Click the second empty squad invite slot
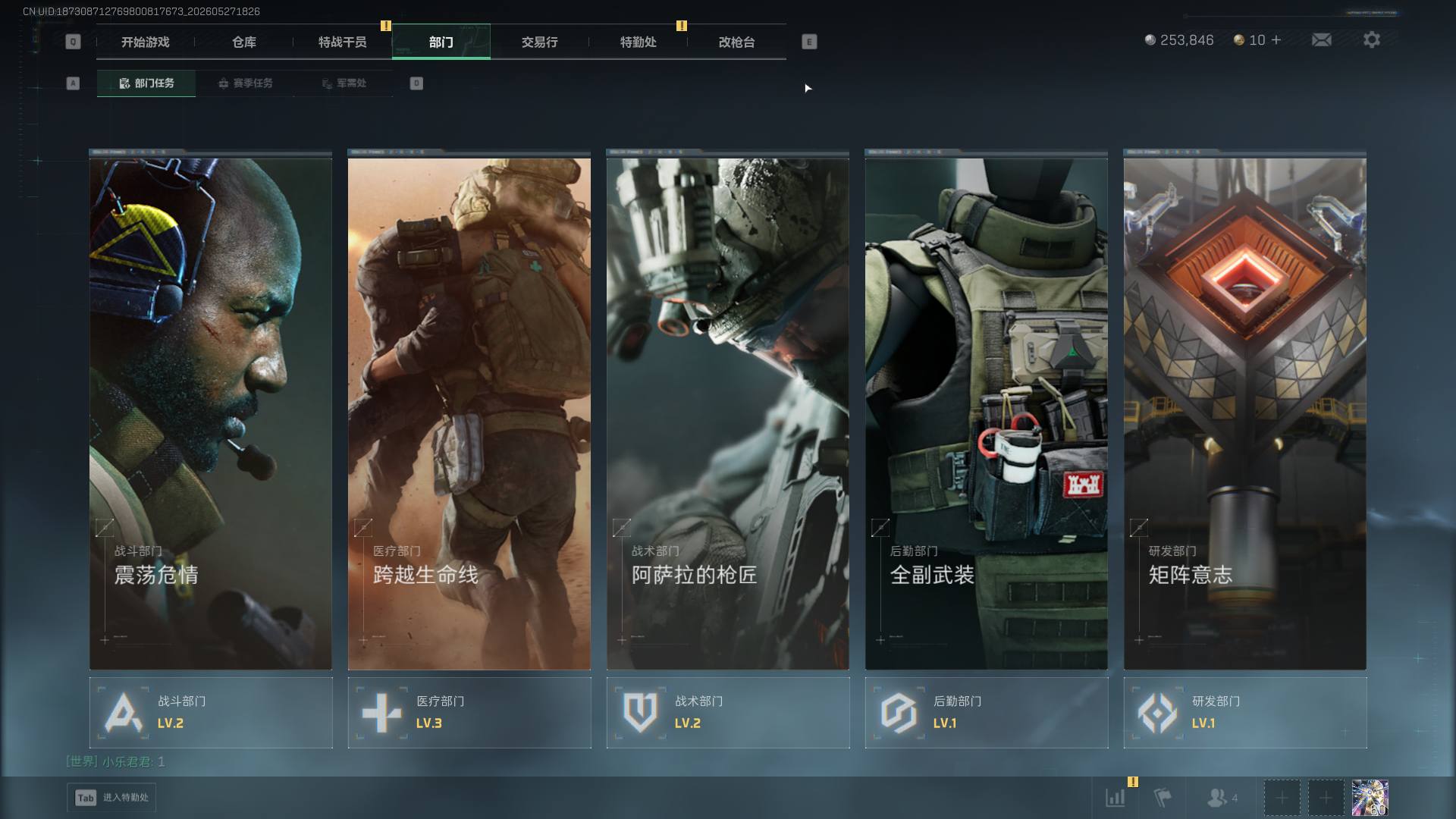Viewport: 1456px width, 819px height. (1326, 798)
